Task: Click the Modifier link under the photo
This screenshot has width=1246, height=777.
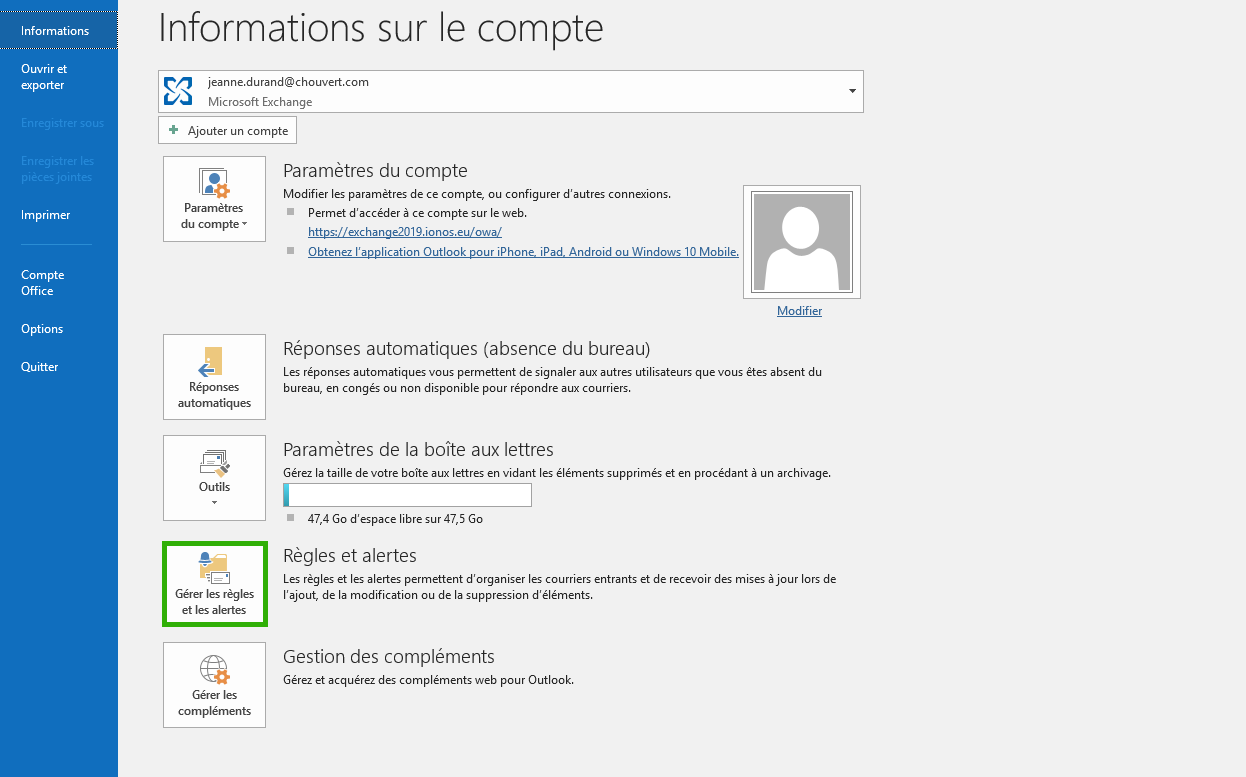Action: [x=799, y=311]
